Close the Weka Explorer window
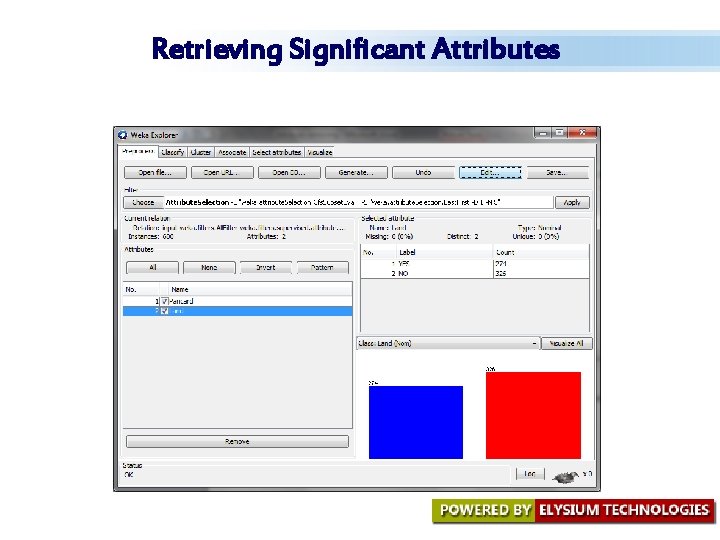 582,133
